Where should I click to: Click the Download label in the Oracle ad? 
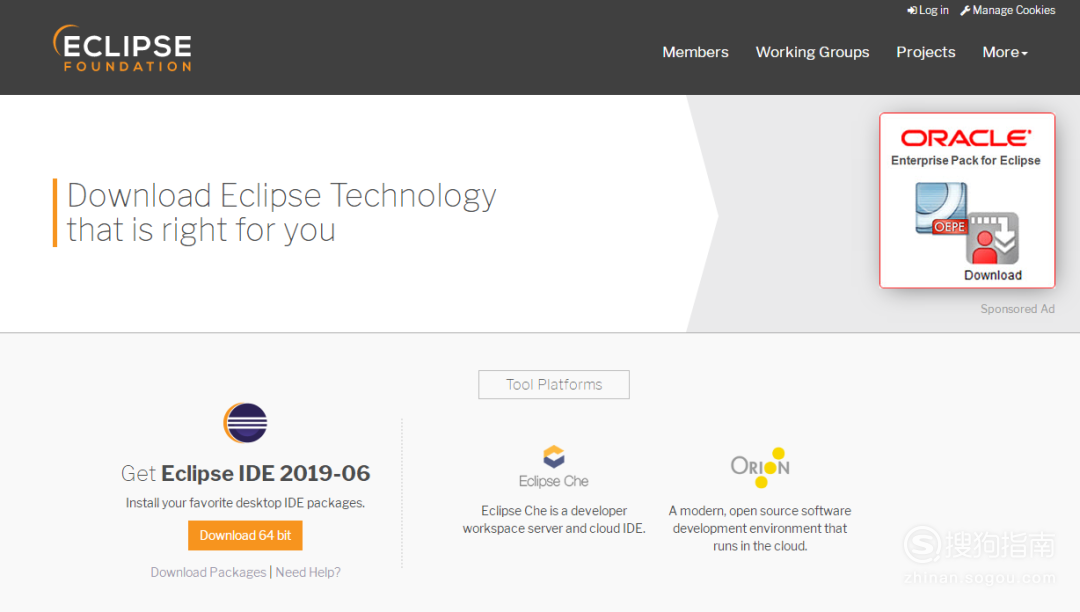pyautogui.click(x=993, y=275)
